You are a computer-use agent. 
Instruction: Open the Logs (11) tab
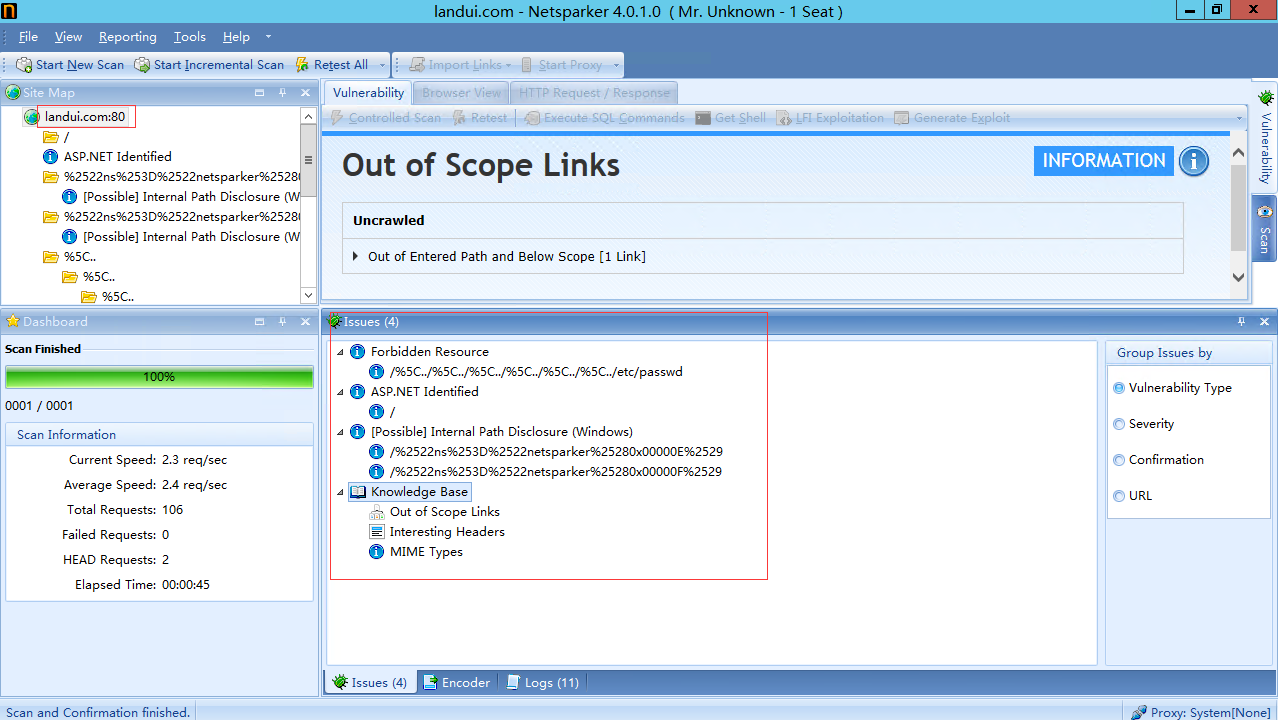(x=543, y=682)
